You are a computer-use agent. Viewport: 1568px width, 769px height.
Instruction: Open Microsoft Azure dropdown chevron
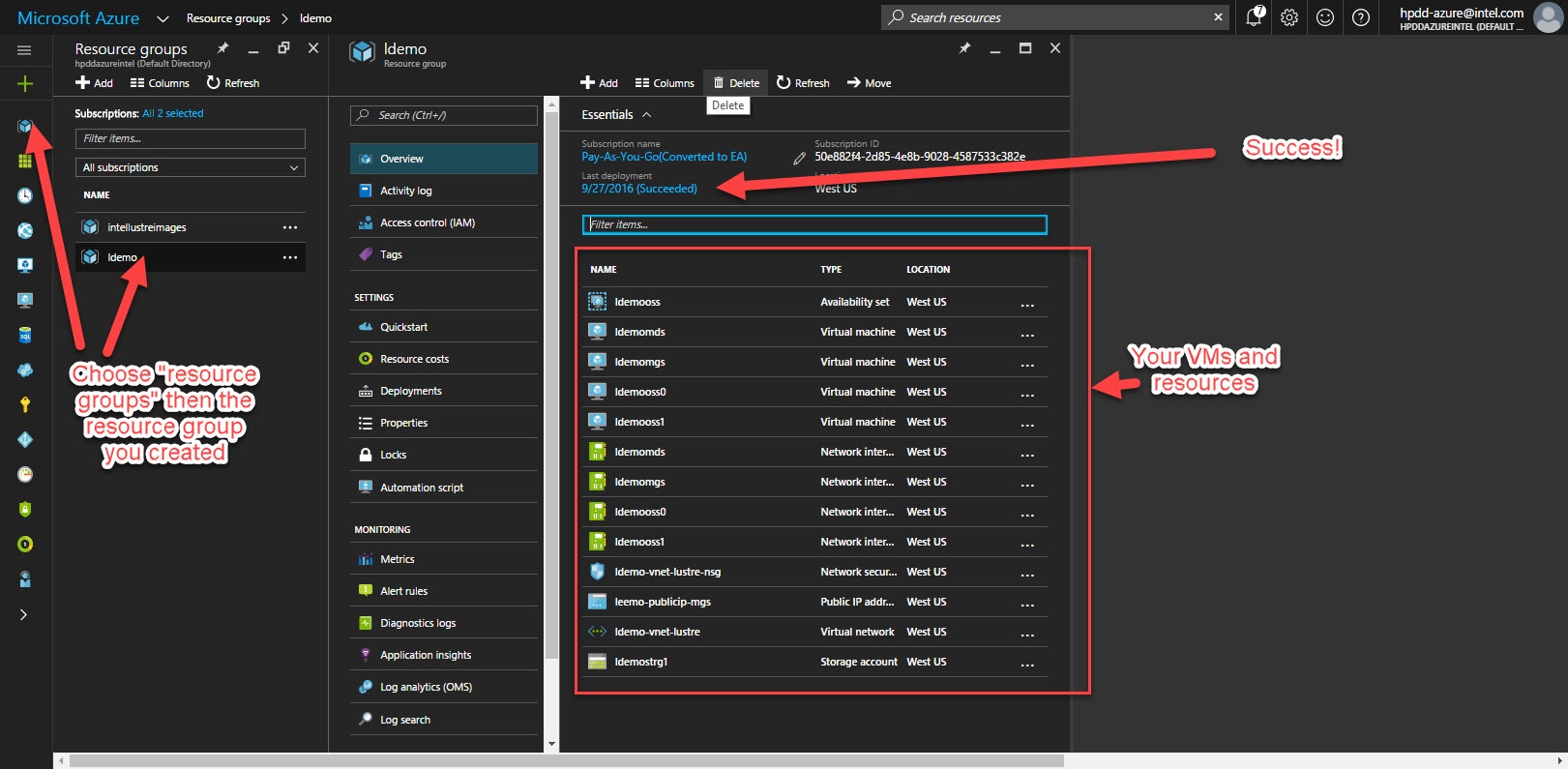163,18
